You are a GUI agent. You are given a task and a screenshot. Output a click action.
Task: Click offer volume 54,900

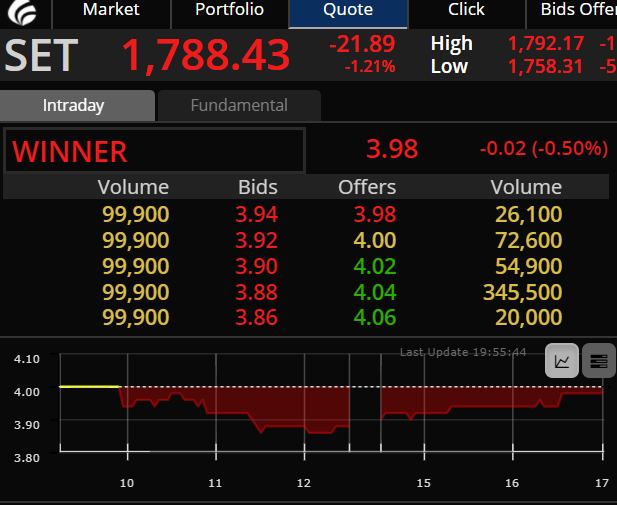[528, 266]
